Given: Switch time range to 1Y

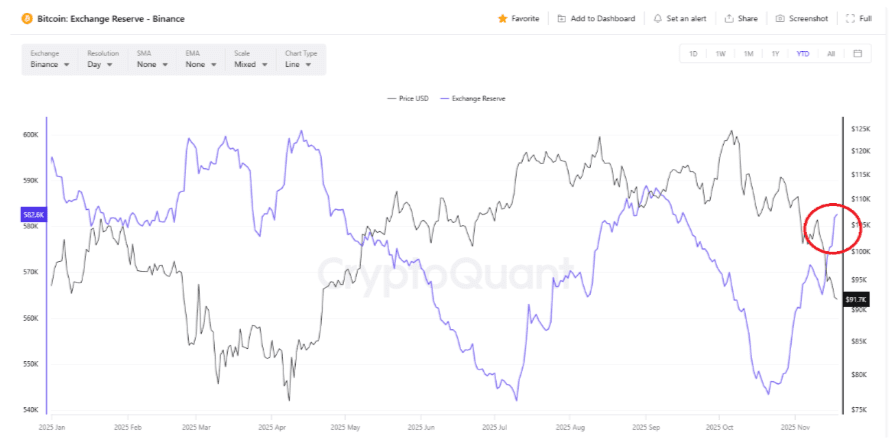Looking at the screenshot, I should (775, 53).
